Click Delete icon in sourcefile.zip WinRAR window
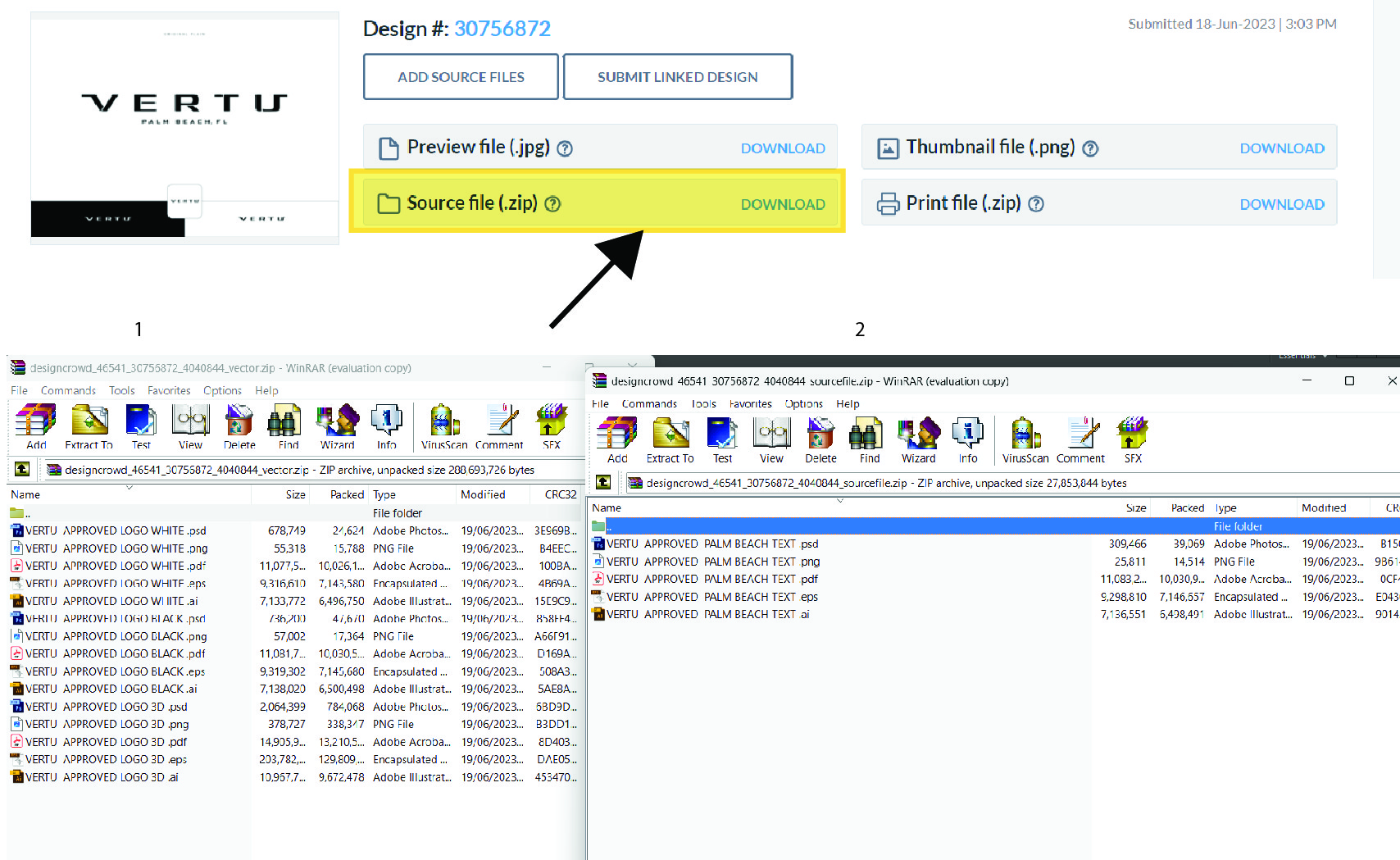Viewport: 1400px width, 860px height. click(820, 440)
